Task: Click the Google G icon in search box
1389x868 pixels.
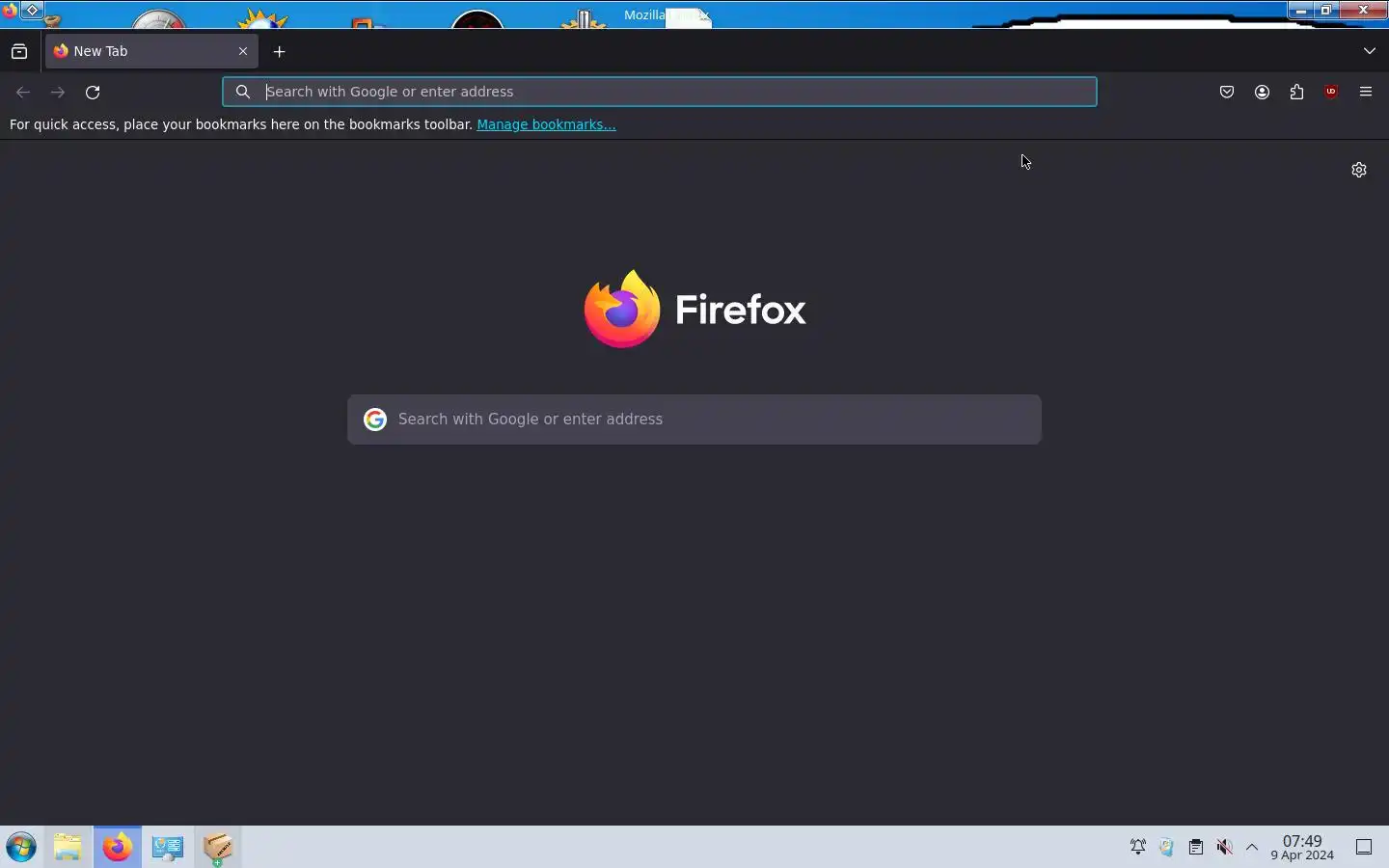Action: pos(375,420)
